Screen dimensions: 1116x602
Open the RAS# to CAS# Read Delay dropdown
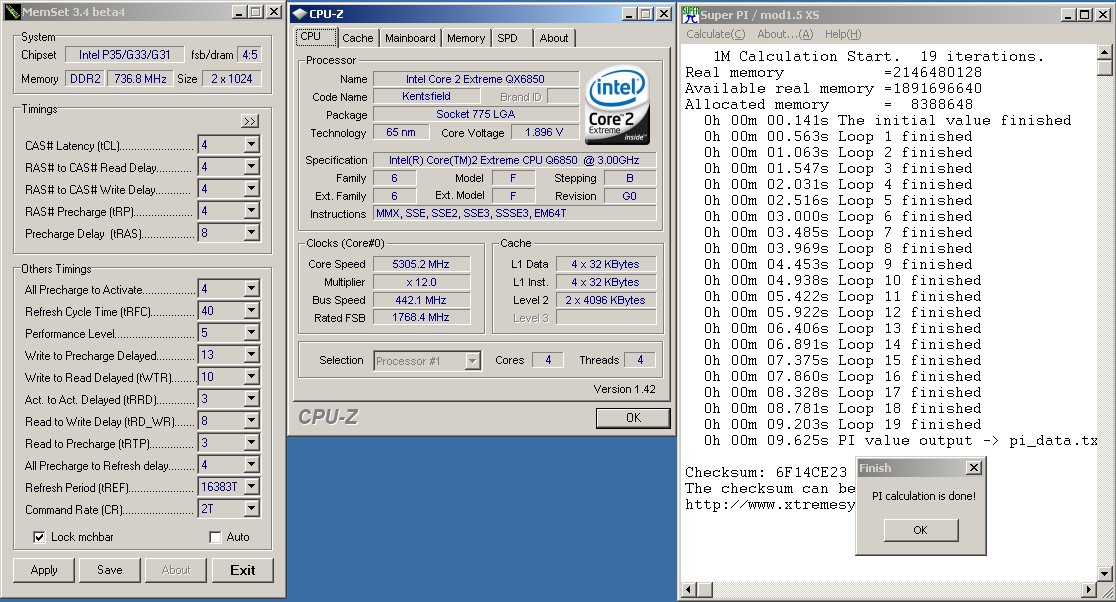[x=251, y=167]
